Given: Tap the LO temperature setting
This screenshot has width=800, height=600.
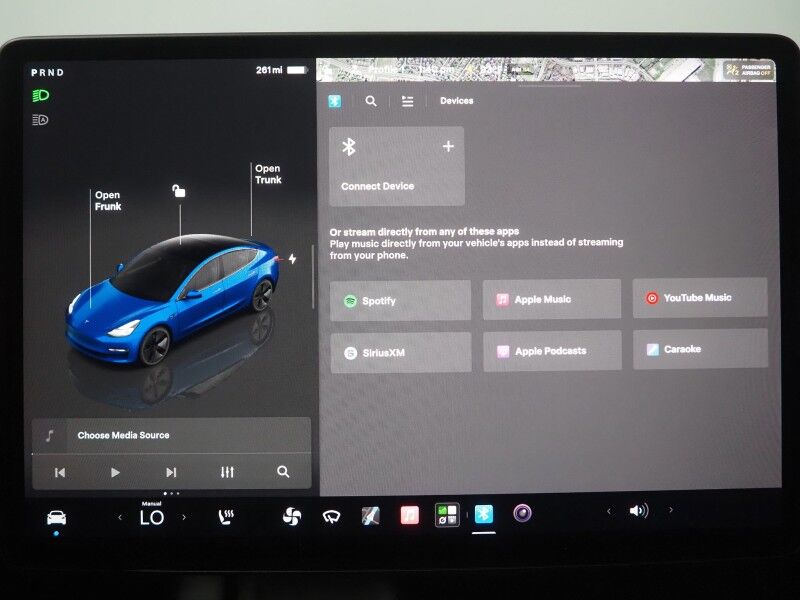Looking at the screenshot, I should (152, 517).
